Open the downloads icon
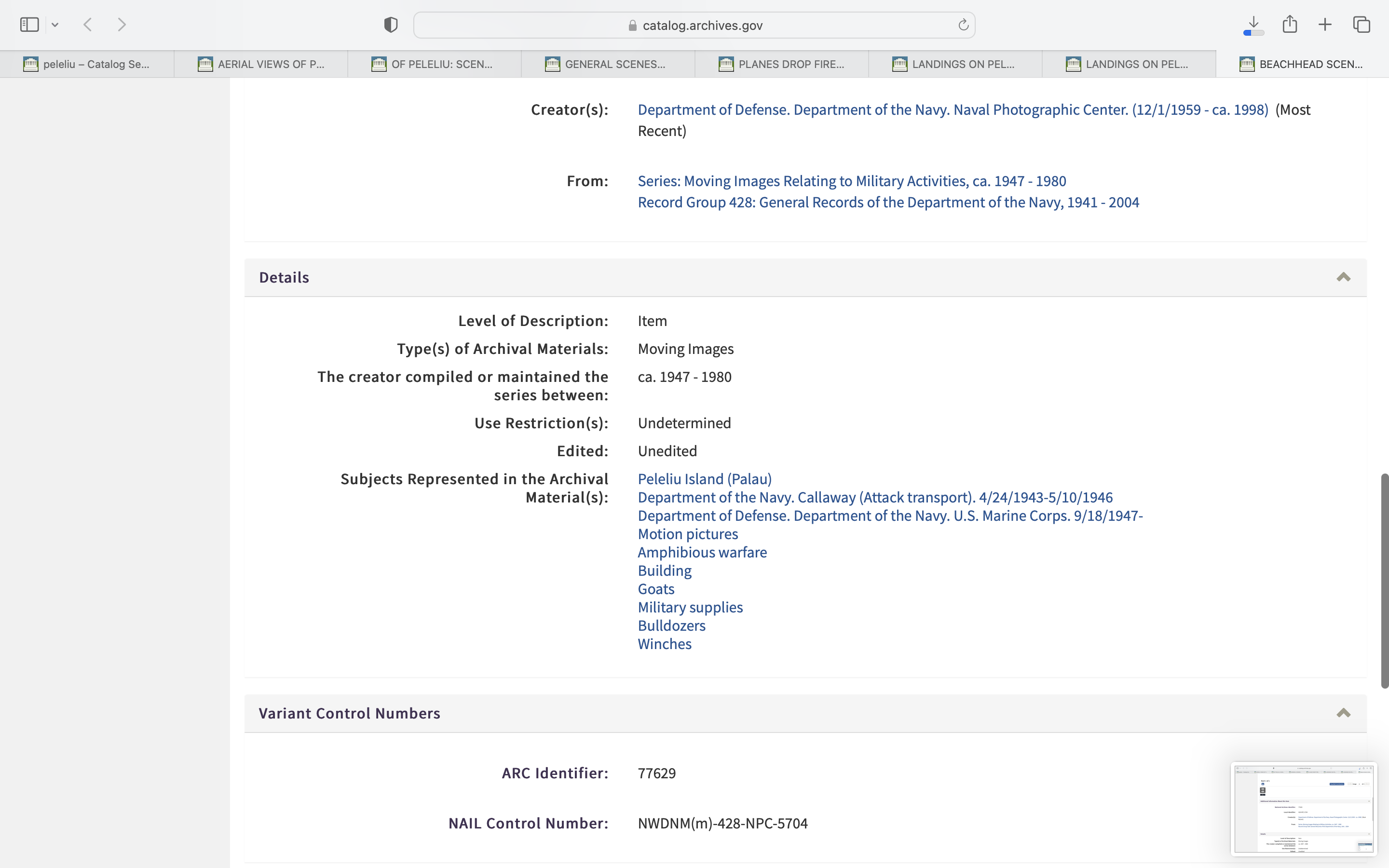The width and height of the screenshot is (1389, 868). 1253,25
